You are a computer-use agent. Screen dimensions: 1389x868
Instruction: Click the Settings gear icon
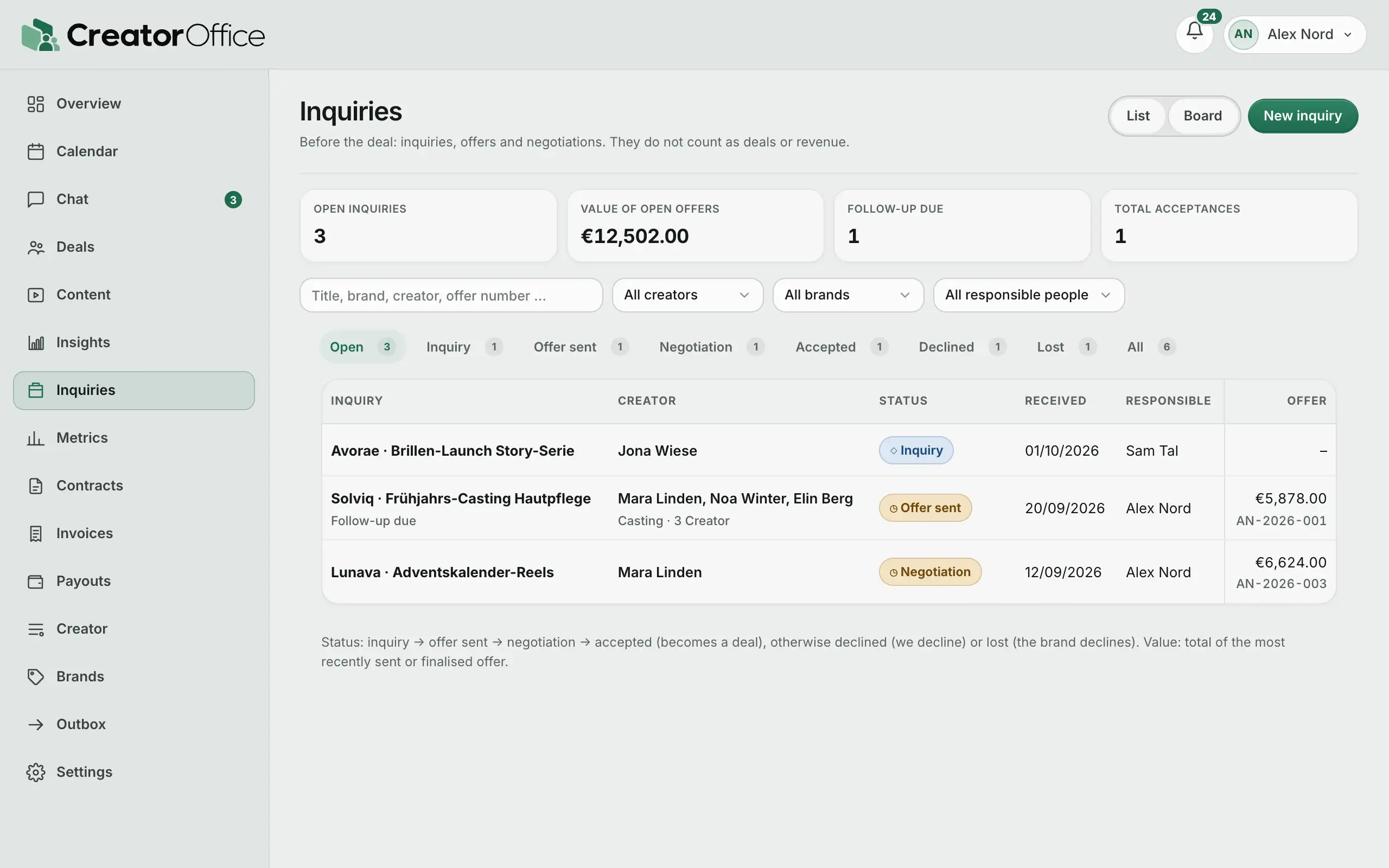pos(36,772)
